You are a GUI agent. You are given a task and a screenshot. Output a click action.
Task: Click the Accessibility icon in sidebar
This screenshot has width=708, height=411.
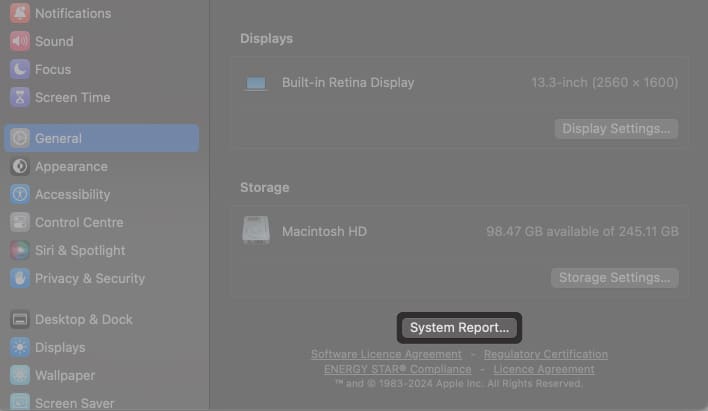pyautogui.click(x=19, y=194)
